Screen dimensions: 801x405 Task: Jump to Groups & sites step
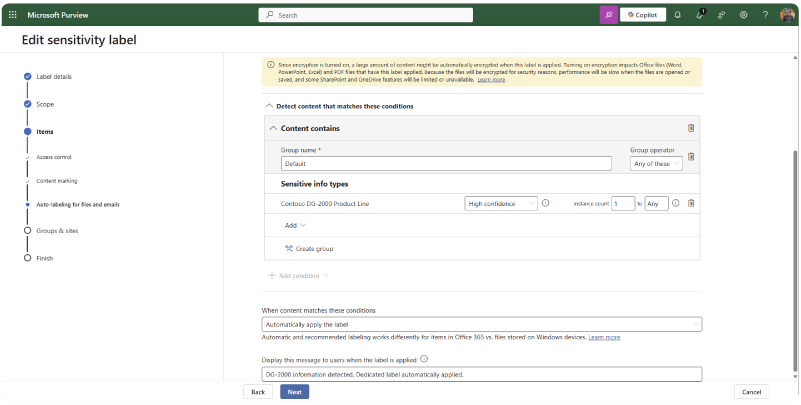coord(57,230)
